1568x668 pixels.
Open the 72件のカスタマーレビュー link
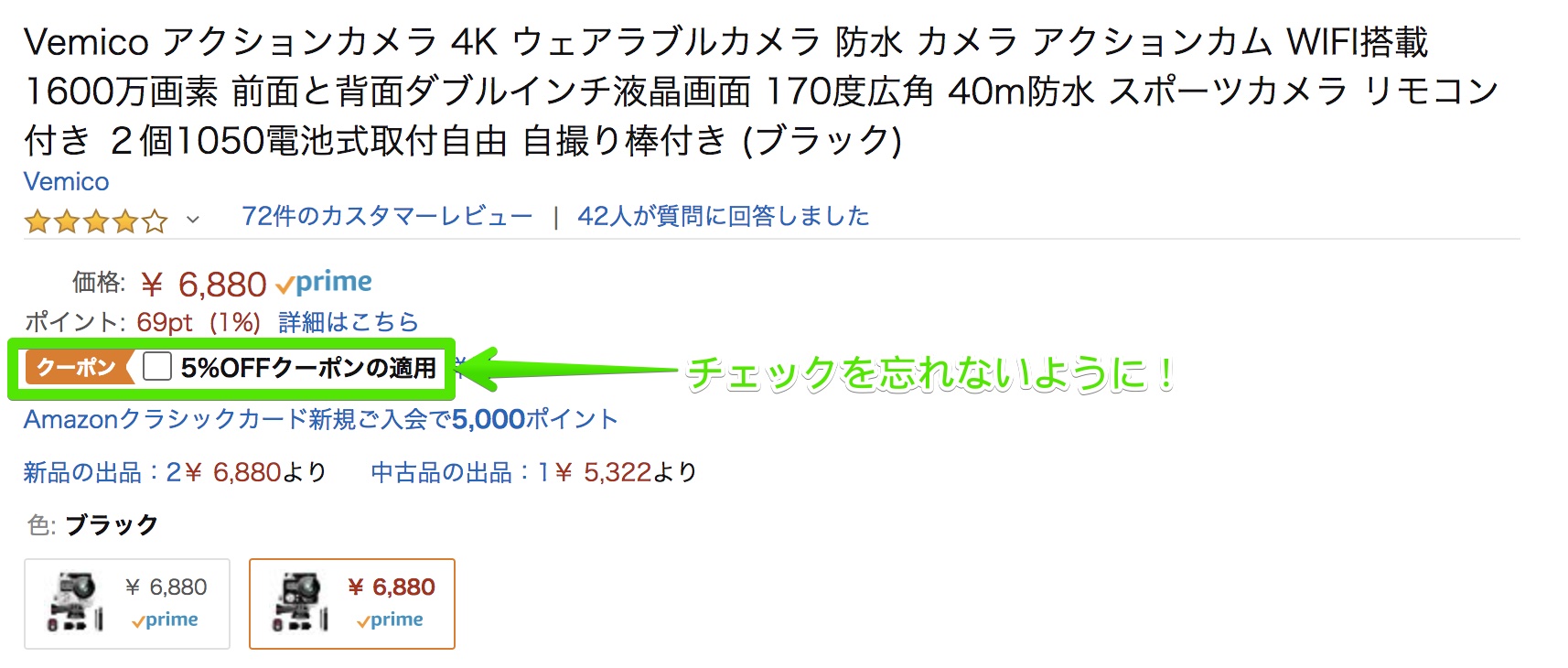click(x=386, y=217)
